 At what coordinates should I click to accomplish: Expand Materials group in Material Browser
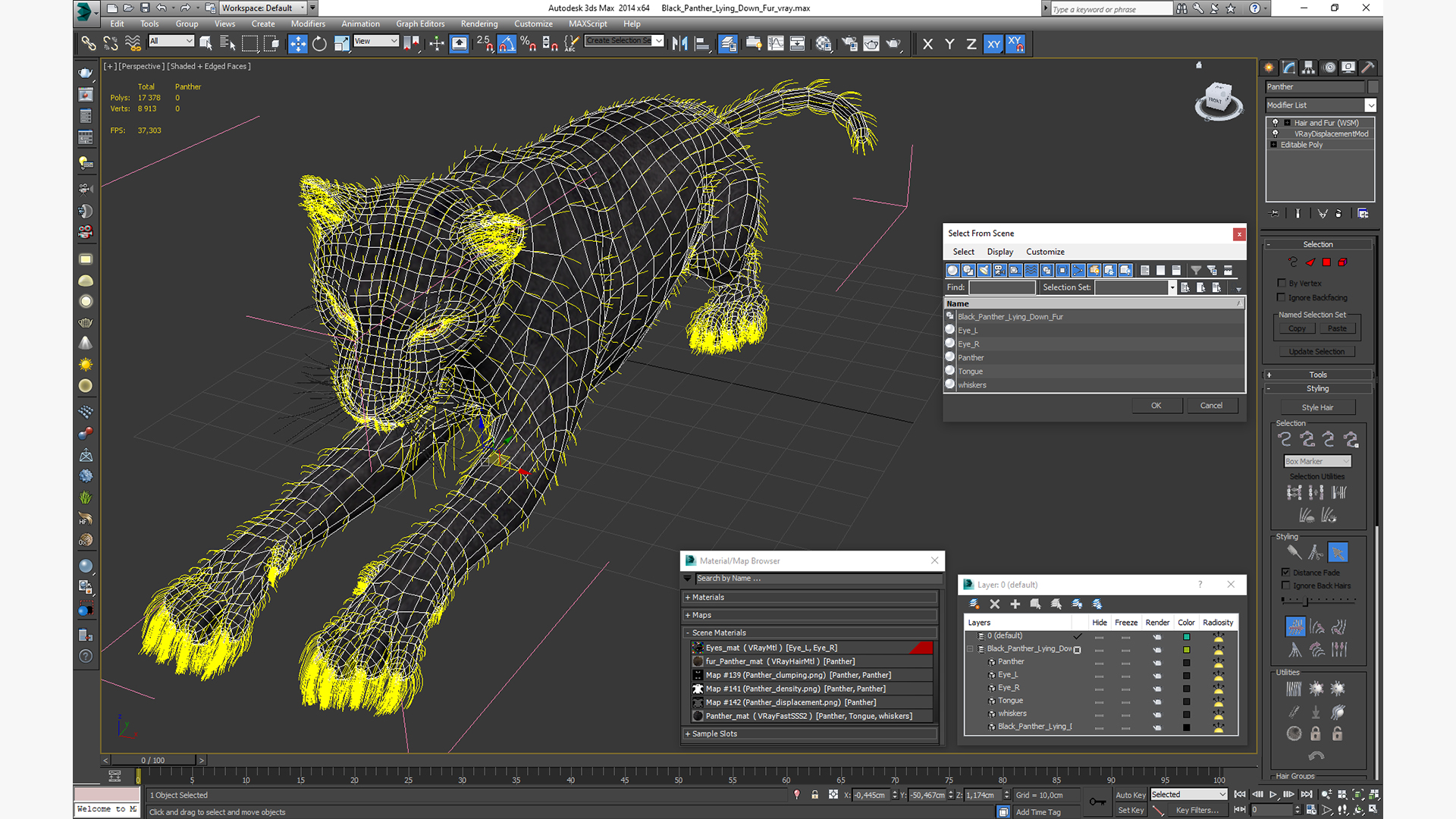click(x=810, y=598)
